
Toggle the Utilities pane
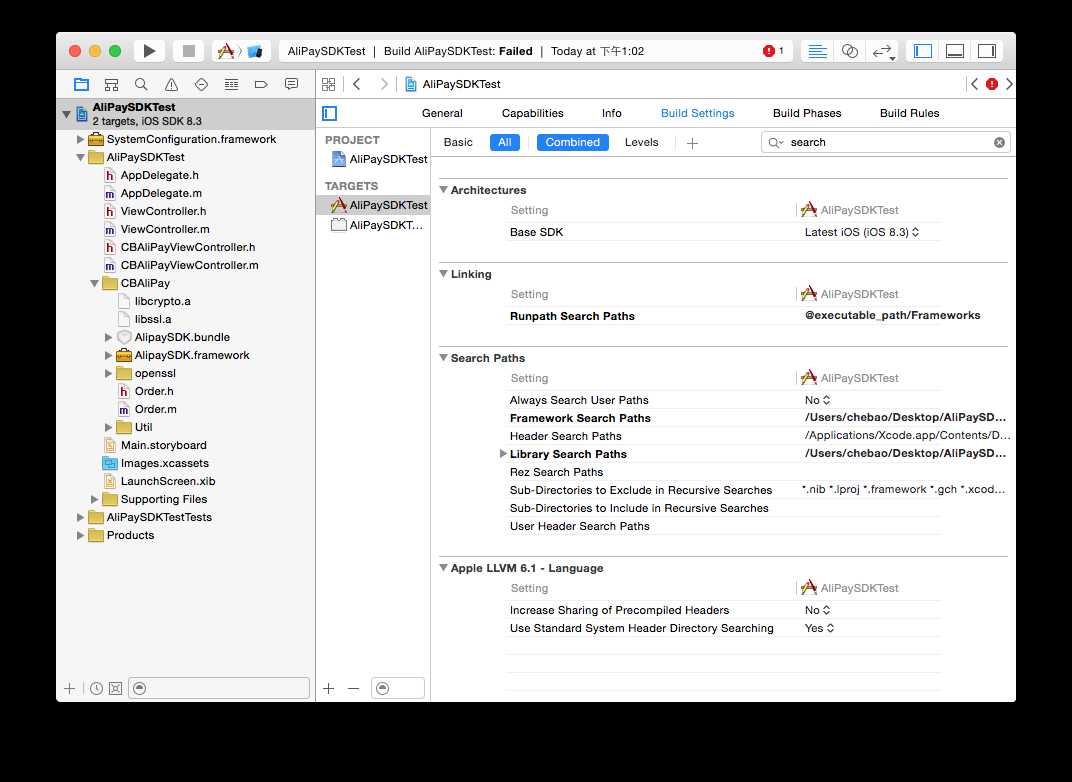pos(987,51)
